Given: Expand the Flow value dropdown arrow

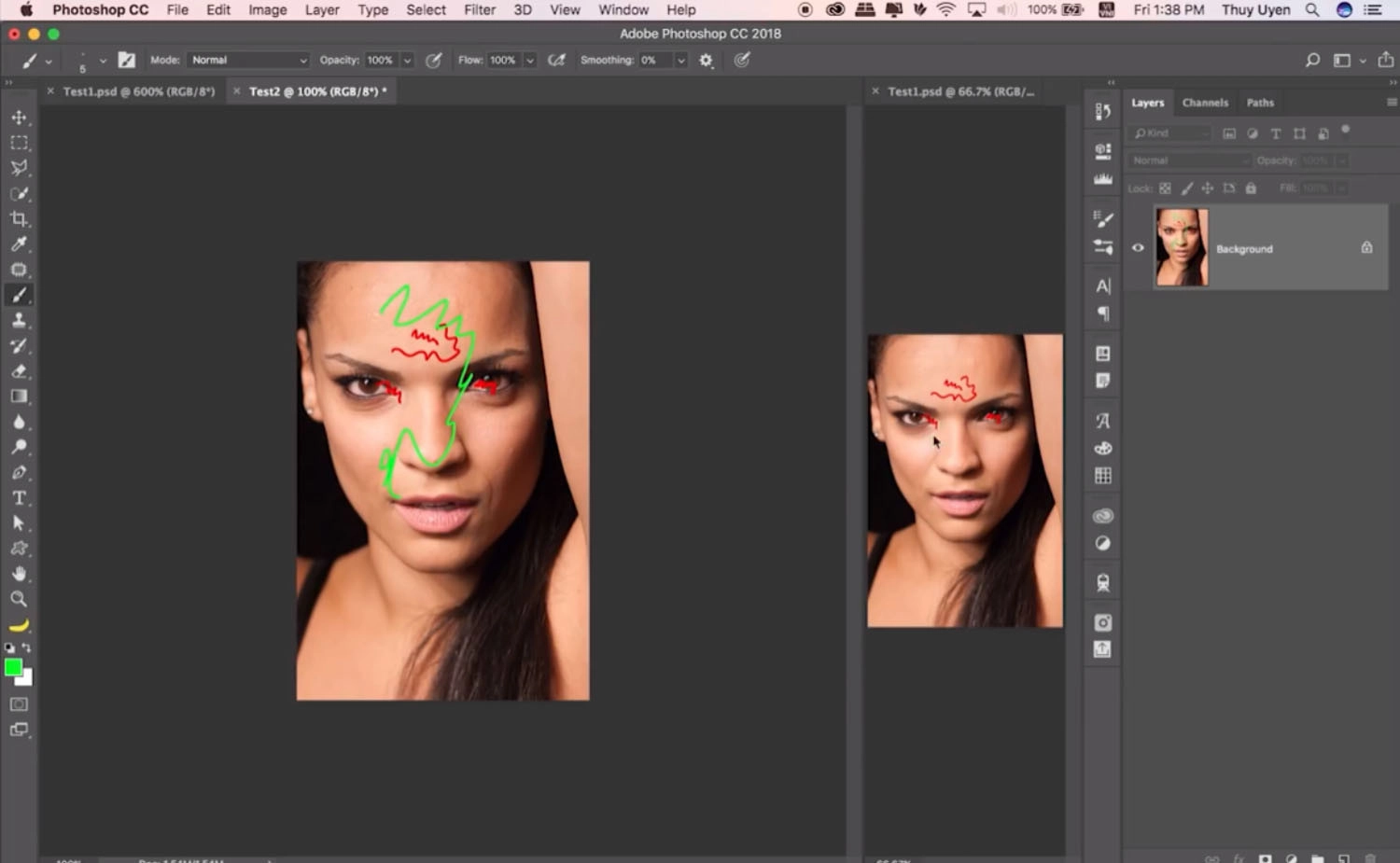Looking at the screenshot, I should [529, 60].
